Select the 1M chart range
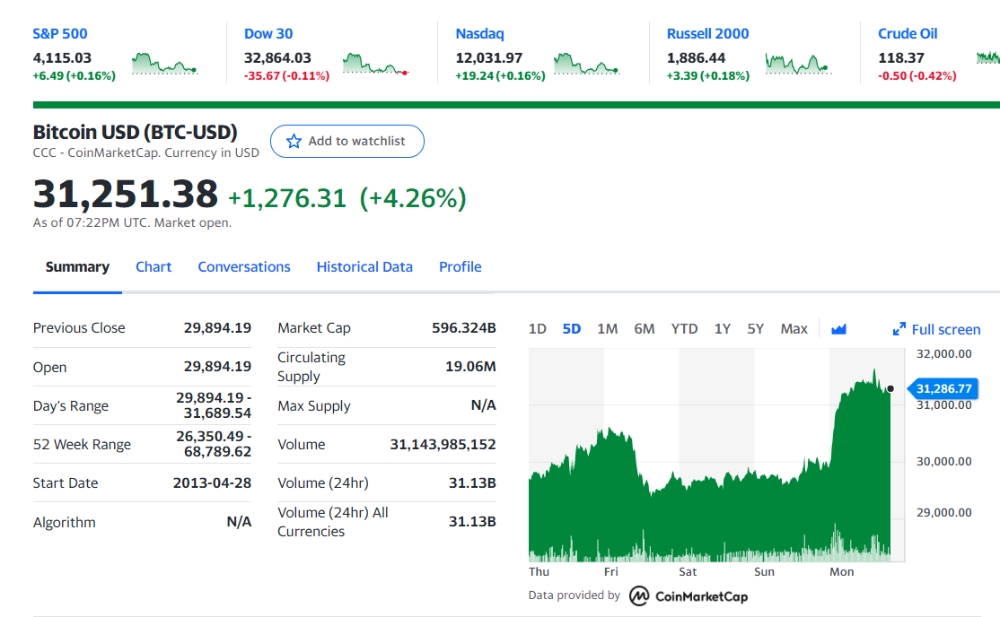This screenshot has width=1000, height=617. (x=607, y=329)
